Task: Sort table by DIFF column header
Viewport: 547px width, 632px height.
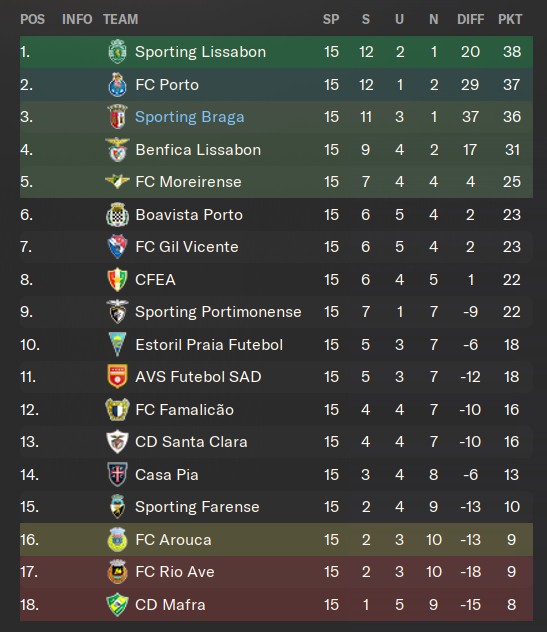Action: (470, 19)
